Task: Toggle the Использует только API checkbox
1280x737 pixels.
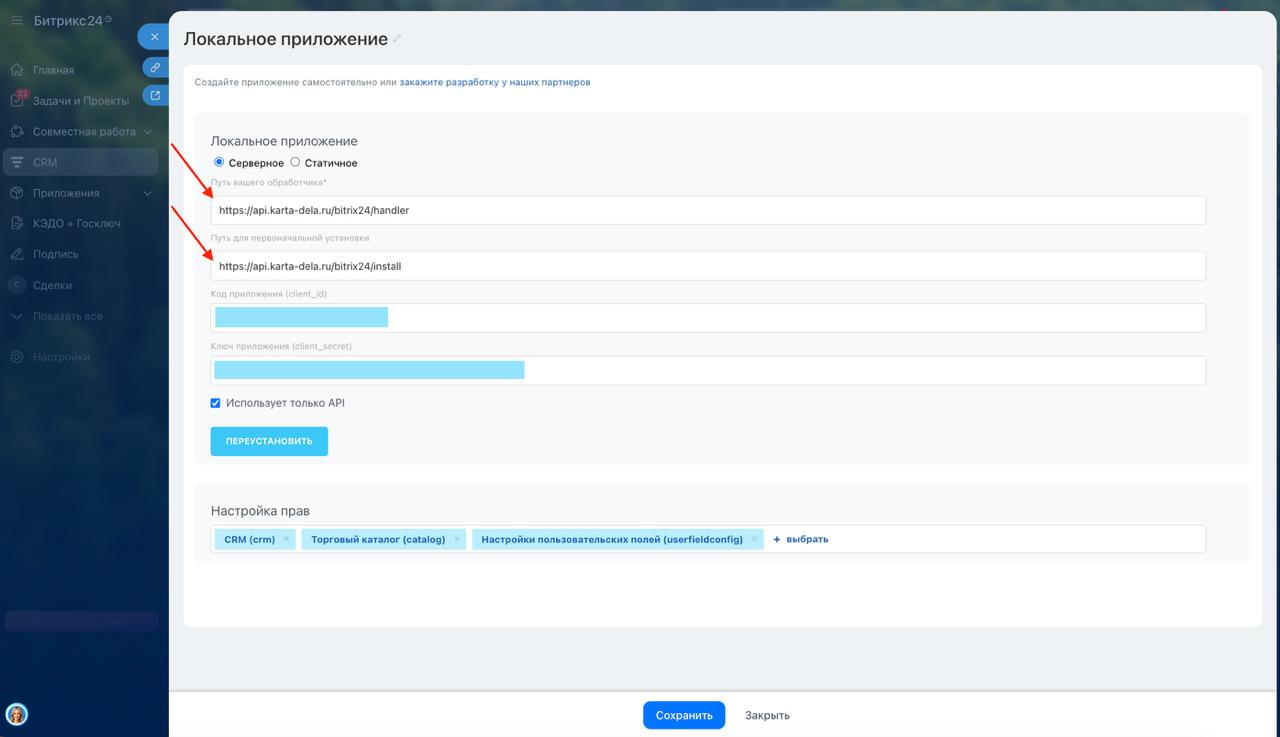Action: [x=215, y=403]
